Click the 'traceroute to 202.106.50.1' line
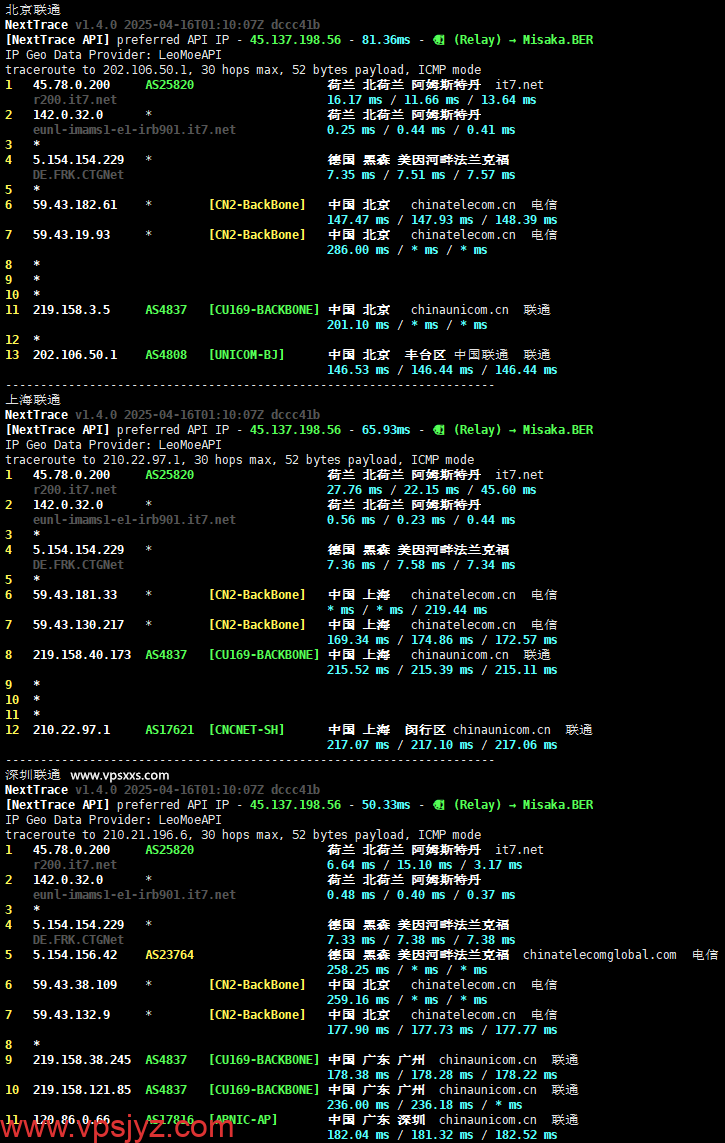 point(243,70)
